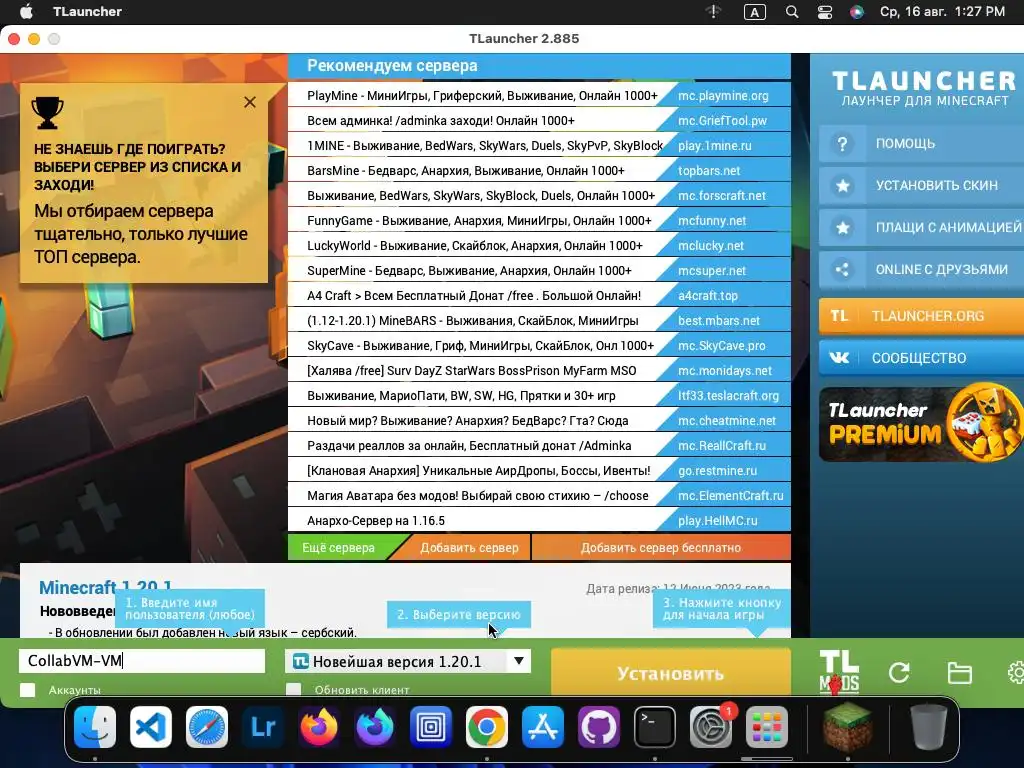Click the username field with CollabVM-VM
Viewport: 1024px width, 768px height.
pyautogui.click(x=142, y=661)
